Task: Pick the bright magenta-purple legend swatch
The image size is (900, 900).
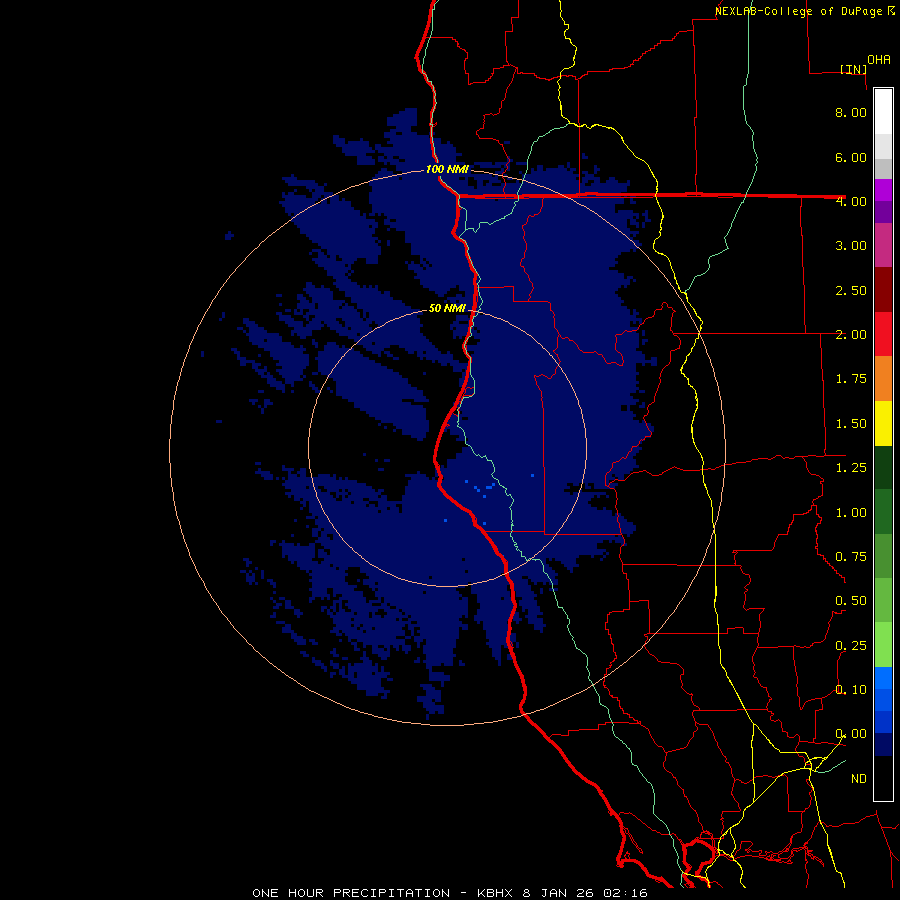Action: [x=883, y=190]
